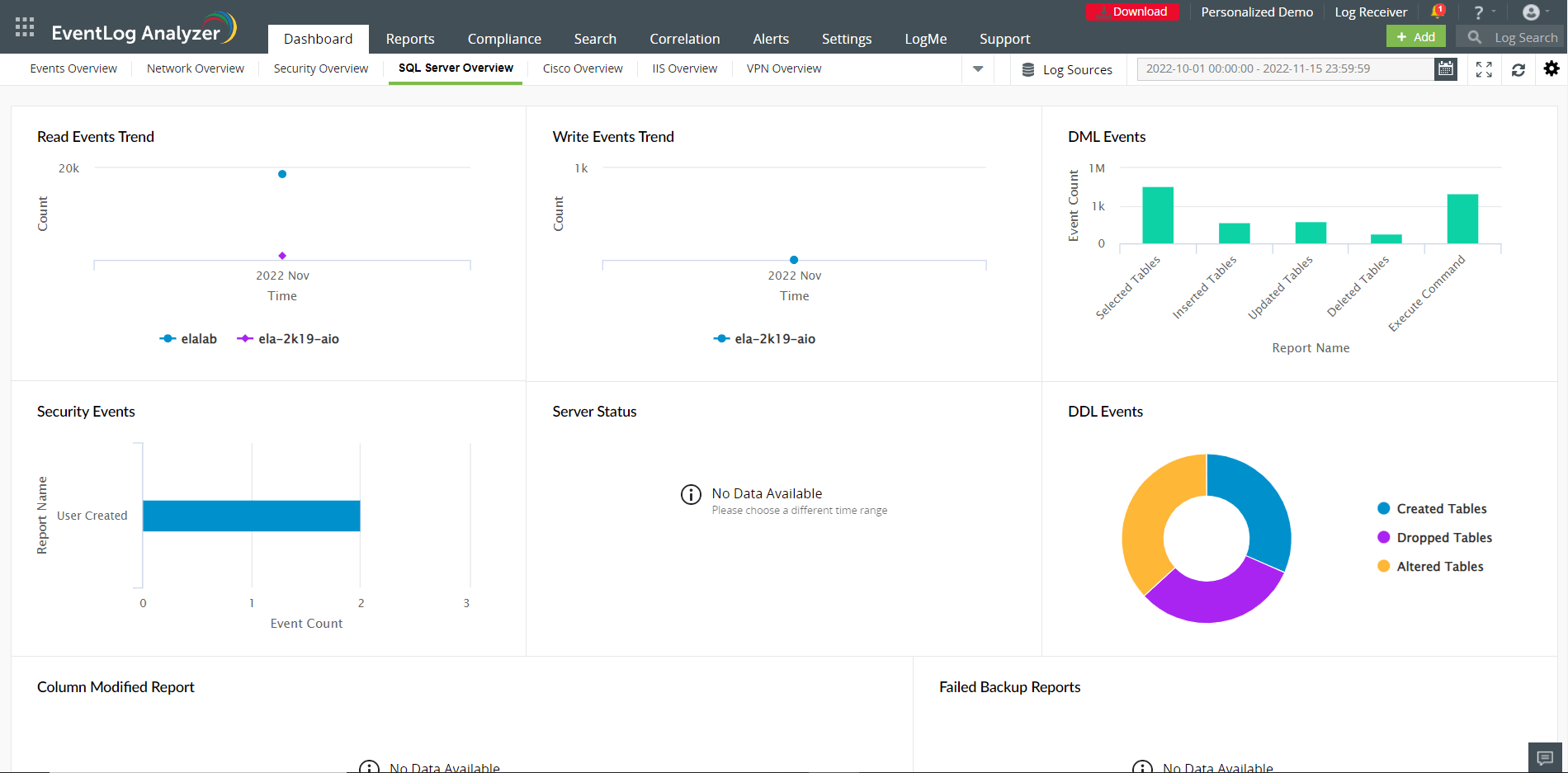Screen dimensions: 1568x773
Task: Open the date range field
Action: (x=1286, y=69)
